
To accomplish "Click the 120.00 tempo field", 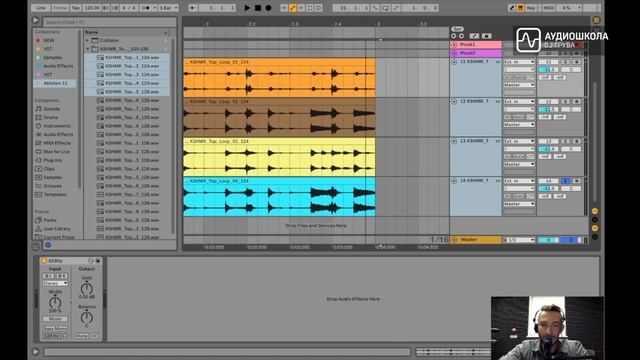I will click(x=91, y=8).
